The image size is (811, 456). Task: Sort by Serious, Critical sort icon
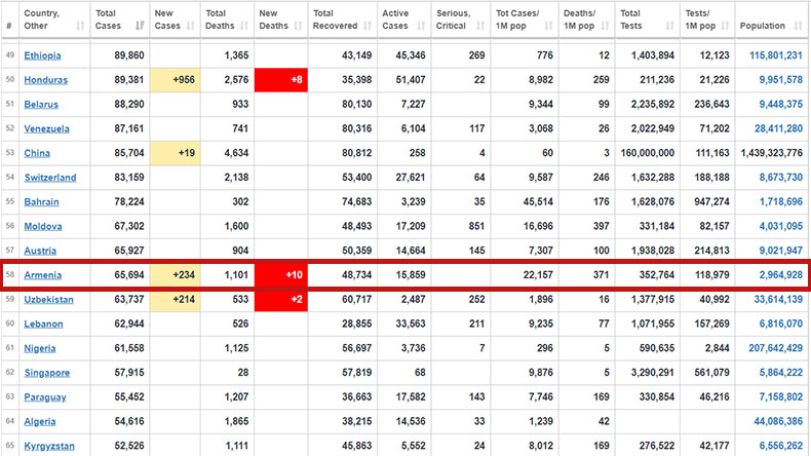coord(480,25)
